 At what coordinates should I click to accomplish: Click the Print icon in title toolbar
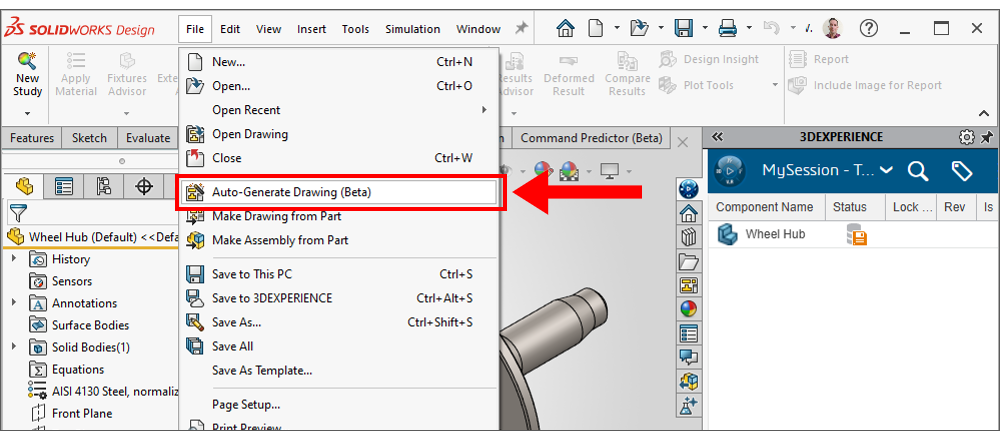point(728,28)
